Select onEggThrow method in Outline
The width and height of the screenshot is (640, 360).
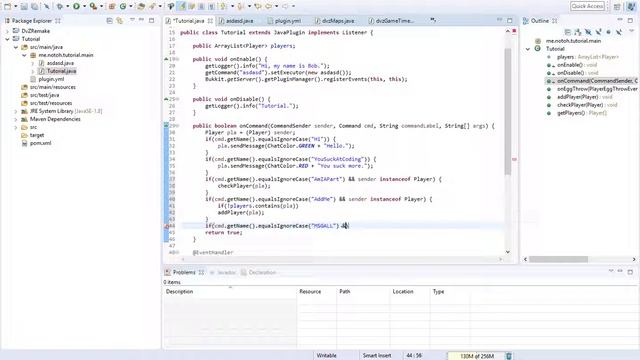[x=597, y=89]
